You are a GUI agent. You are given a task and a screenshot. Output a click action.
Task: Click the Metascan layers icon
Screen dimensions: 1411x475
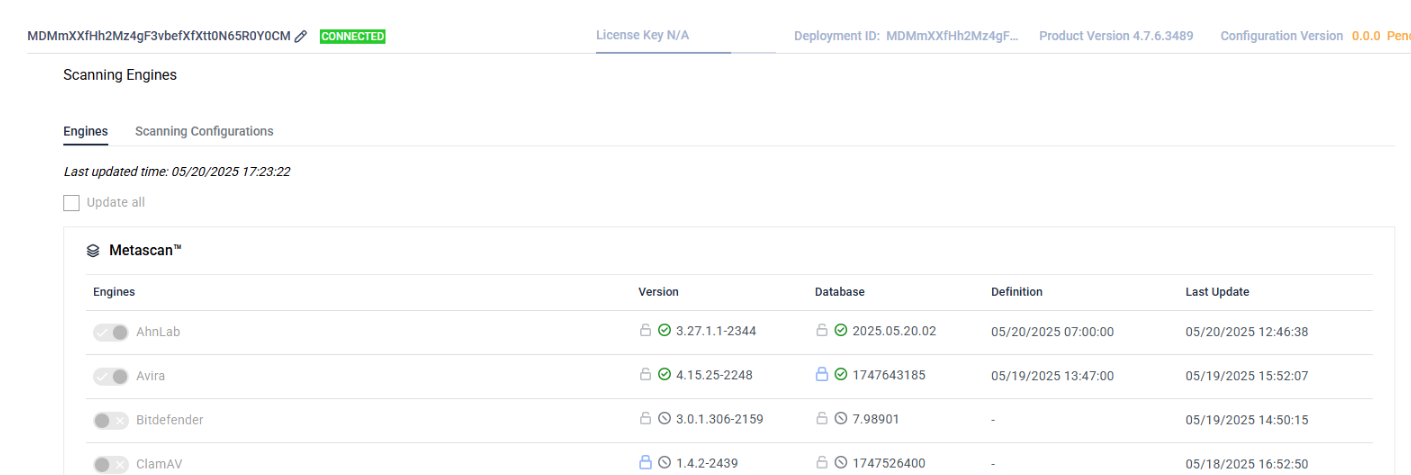pyautogui.click(x=93, y=251)
